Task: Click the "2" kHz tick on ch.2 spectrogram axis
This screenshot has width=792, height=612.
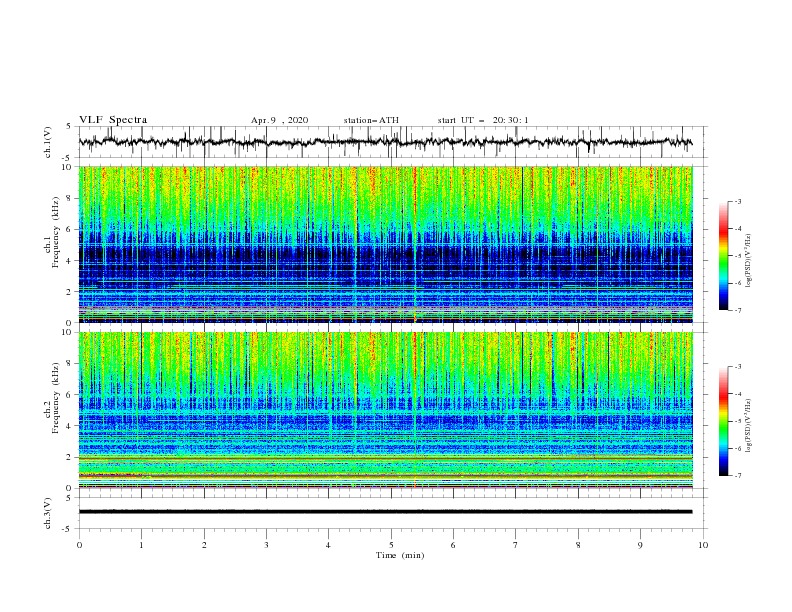Action: point(70,457)
